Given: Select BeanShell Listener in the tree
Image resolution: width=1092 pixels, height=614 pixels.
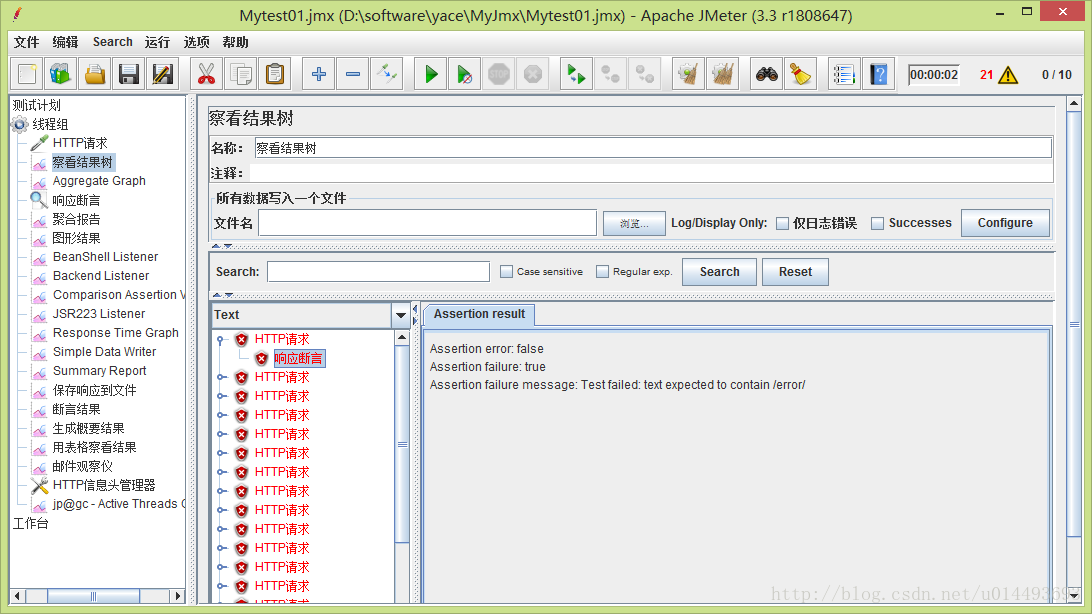Looking at the screenshot, I should [105, 257].
